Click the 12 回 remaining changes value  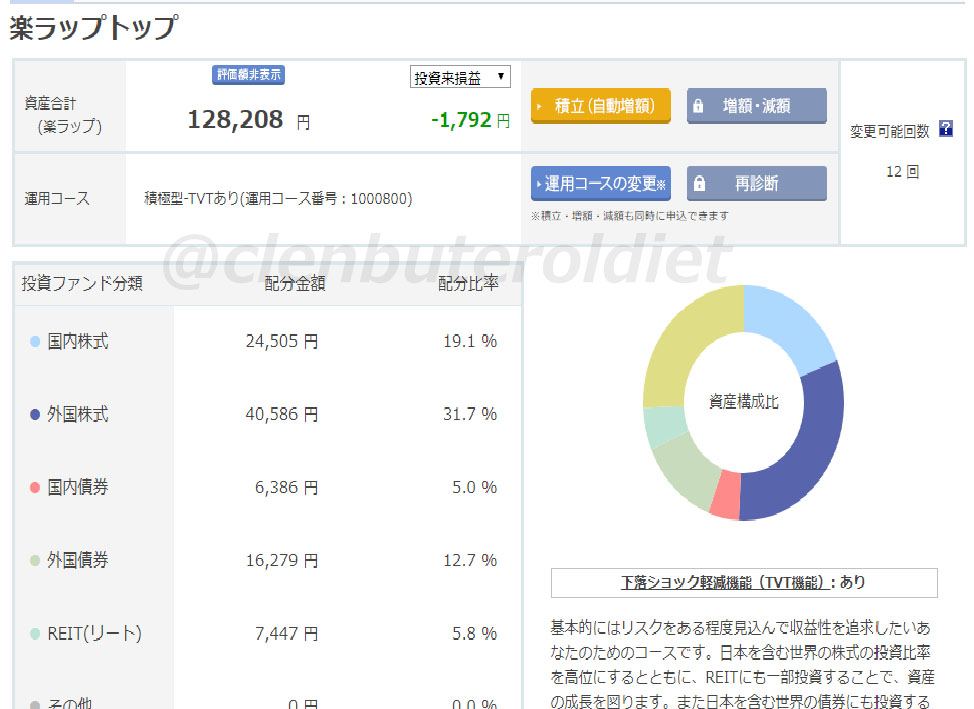coord(902,172)
